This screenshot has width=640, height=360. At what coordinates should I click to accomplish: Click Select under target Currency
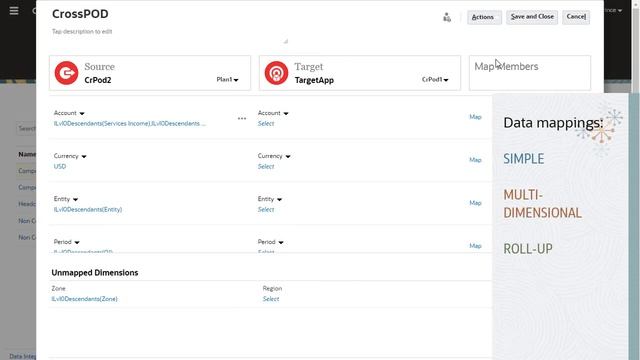[x=266, y=167]
